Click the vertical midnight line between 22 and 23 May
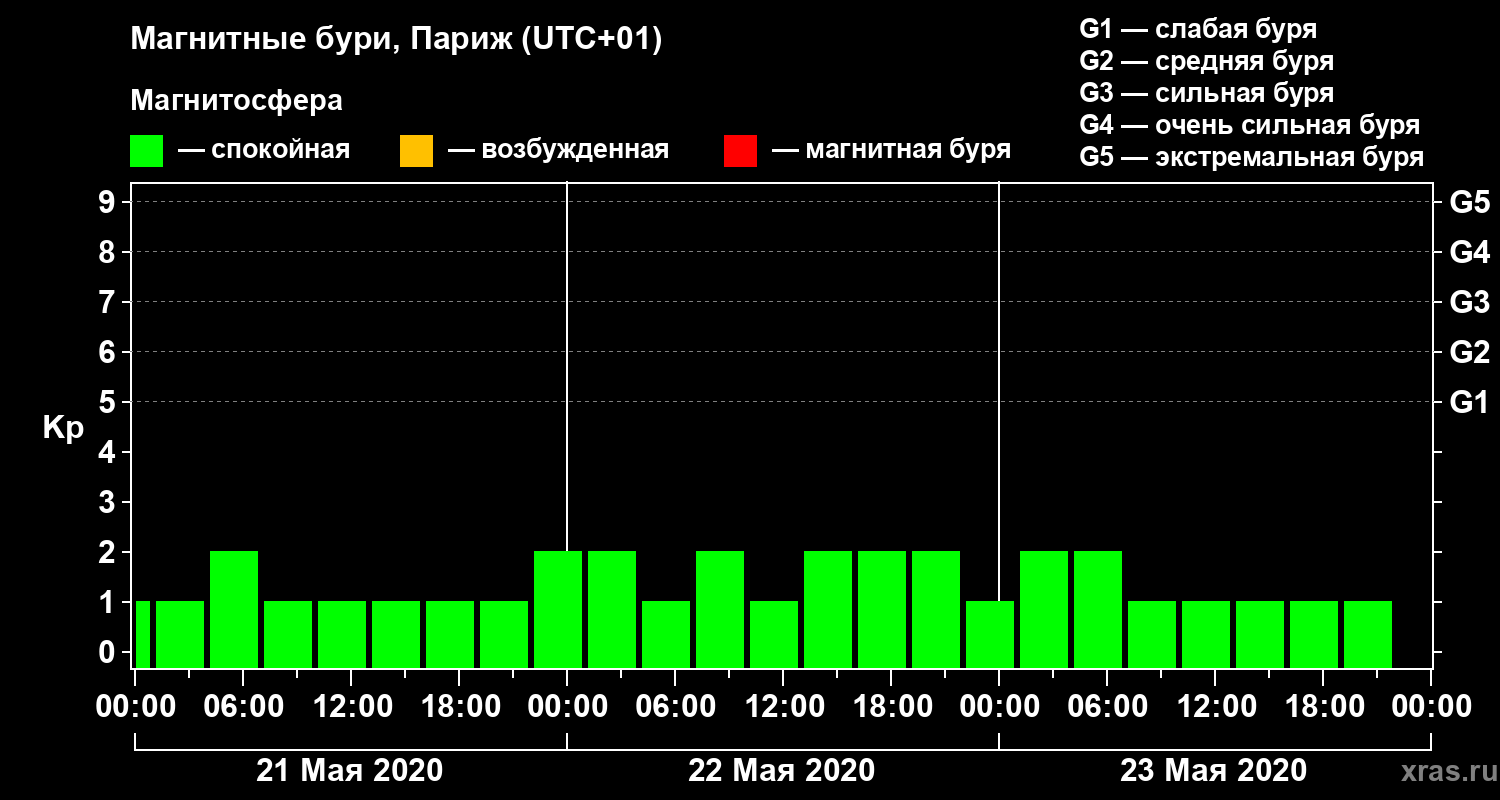This screenshot has width=1500, height=800. click(999, 390)
